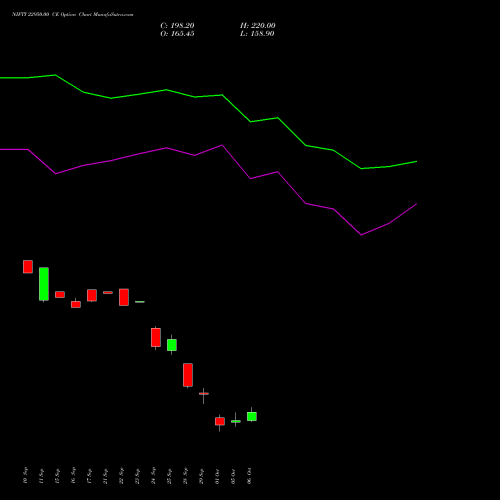Click the chart title text starting with NIFTY
Viewport: 500px width, 500px height.
pos(73,15)
